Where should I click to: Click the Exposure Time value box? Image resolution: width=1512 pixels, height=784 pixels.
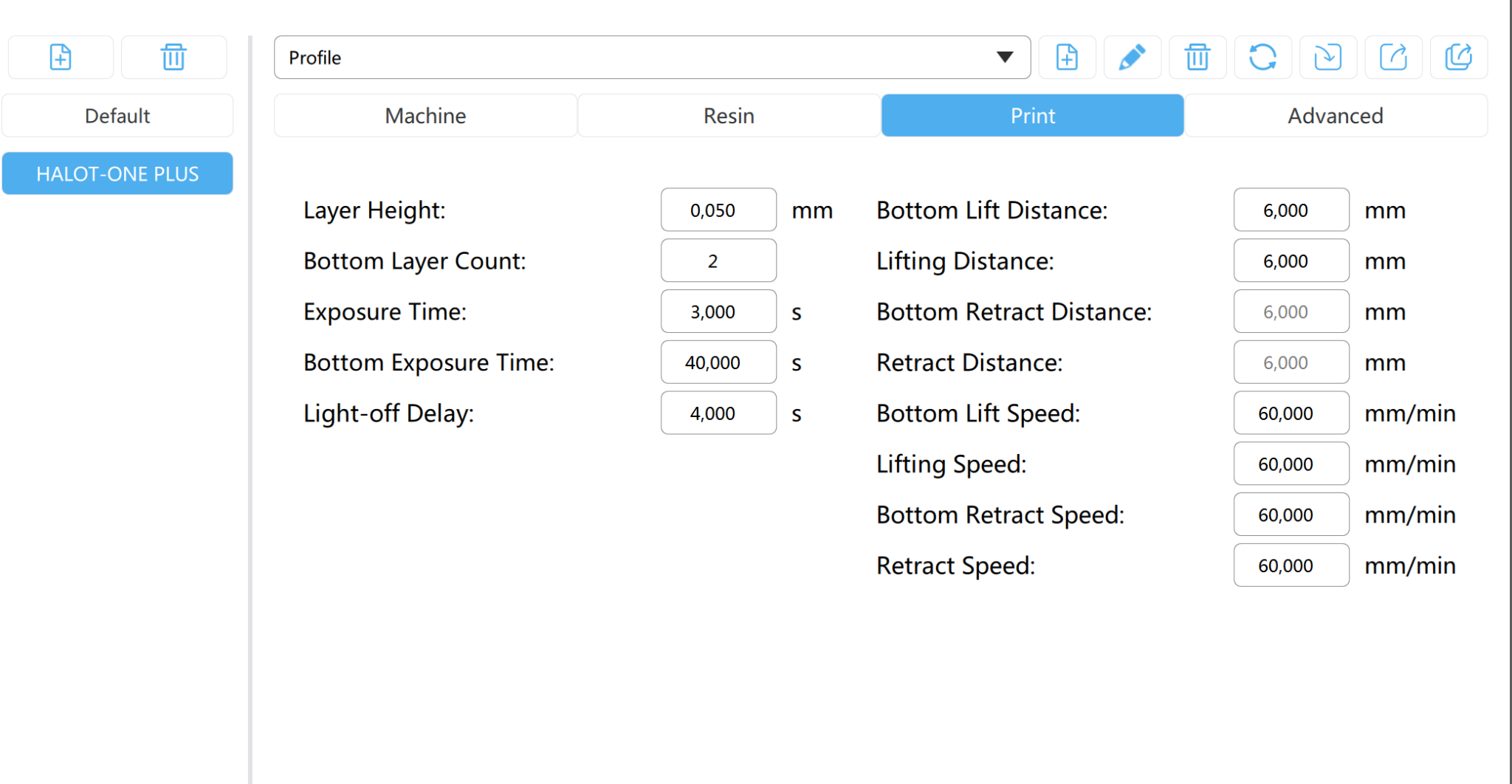click(x=718, y=312)
